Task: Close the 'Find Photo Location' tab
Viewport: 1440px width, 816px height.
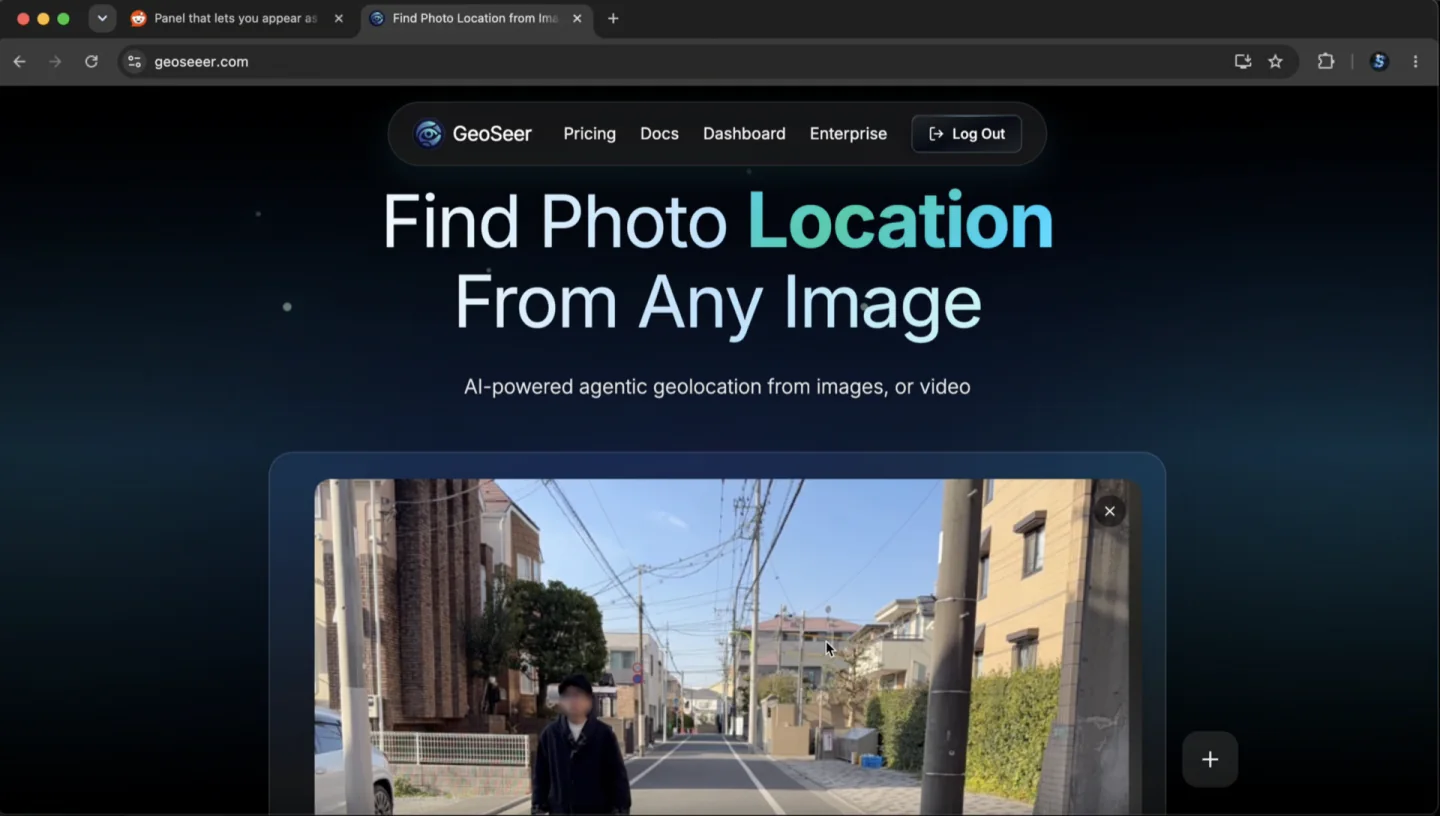Action: click(577, 18)
